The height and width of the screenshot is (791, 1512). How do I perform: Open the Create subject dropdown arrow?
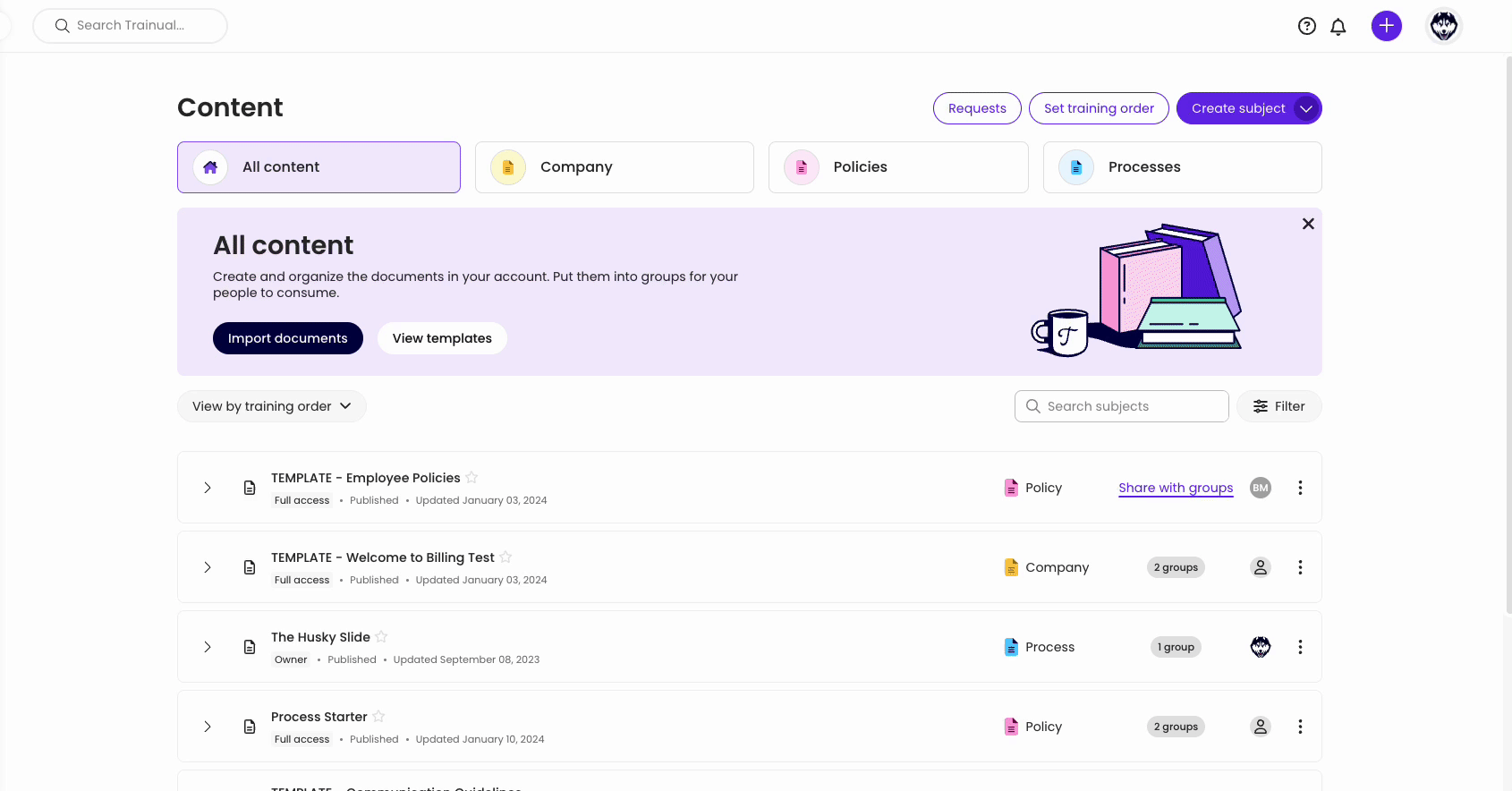coord(1306,108)
